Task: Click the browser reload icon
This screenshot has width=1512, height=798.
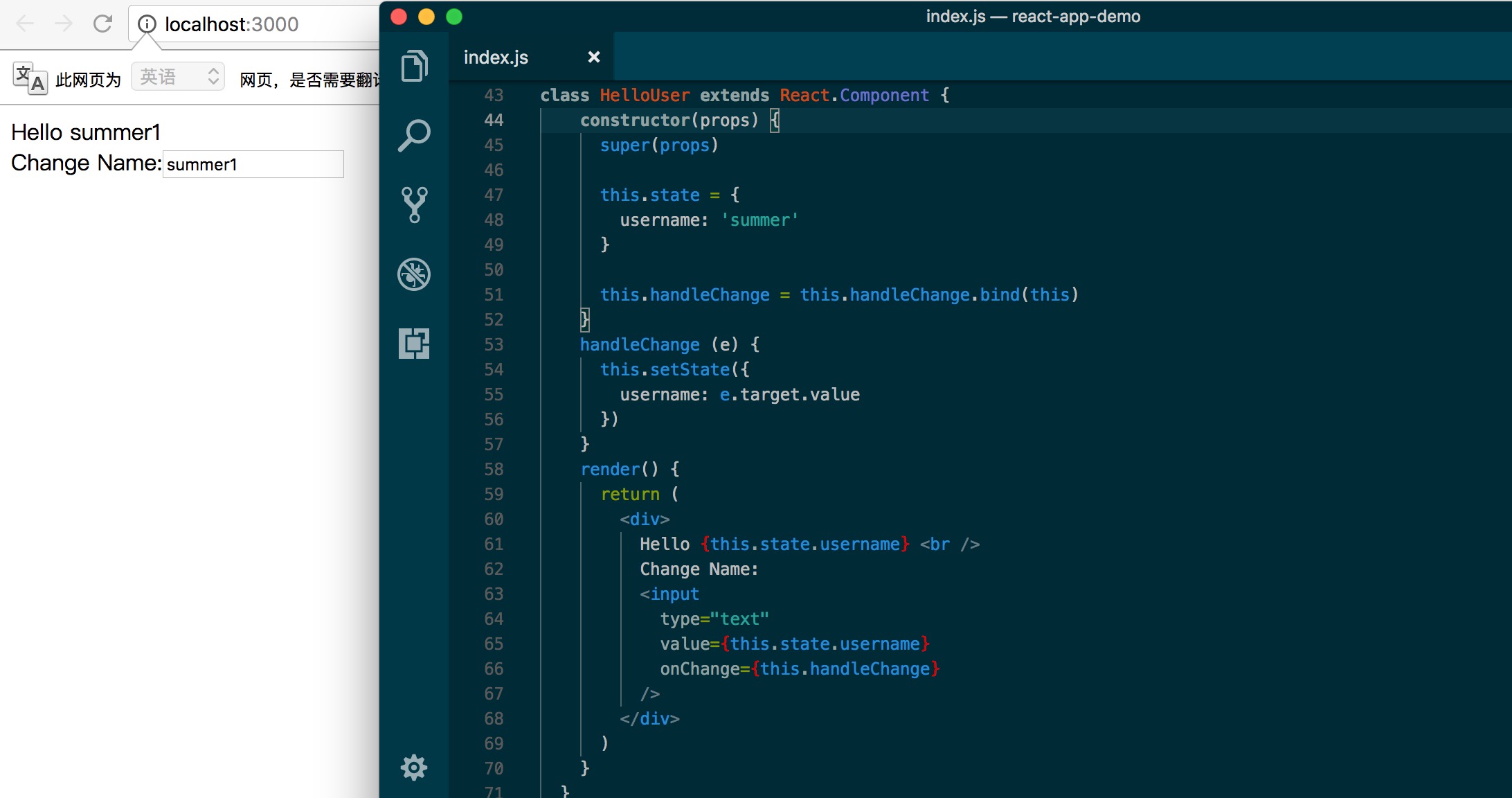Action: (102, 24)
